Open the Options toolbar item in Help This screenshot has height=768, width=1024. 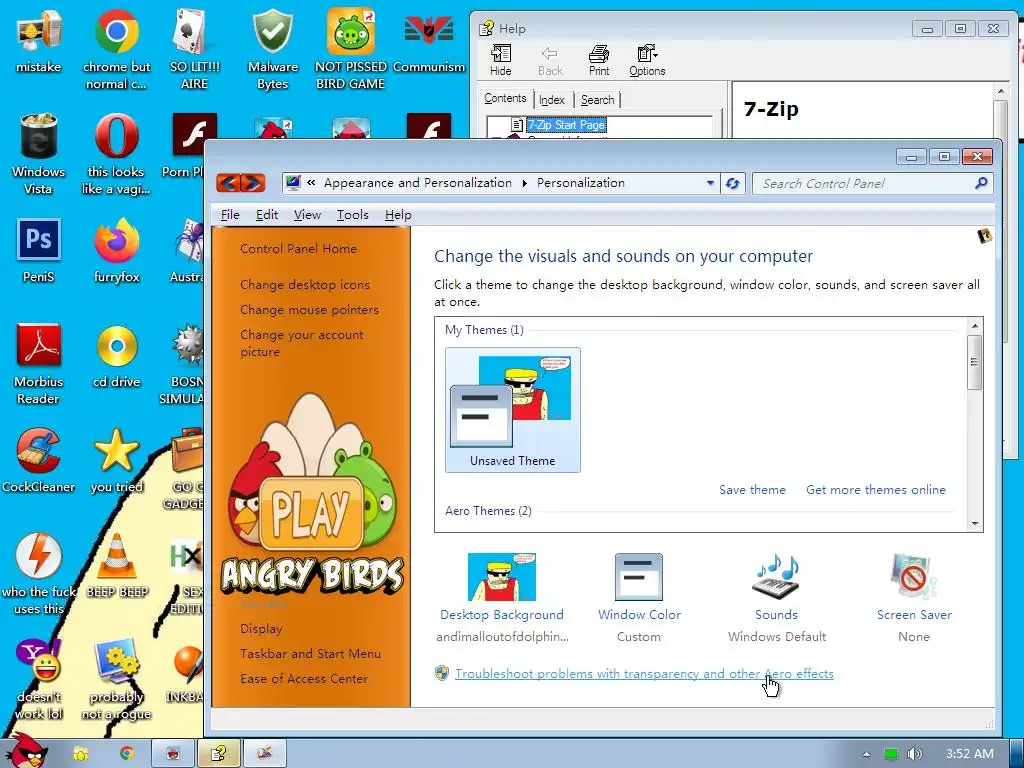pos(647,61)
